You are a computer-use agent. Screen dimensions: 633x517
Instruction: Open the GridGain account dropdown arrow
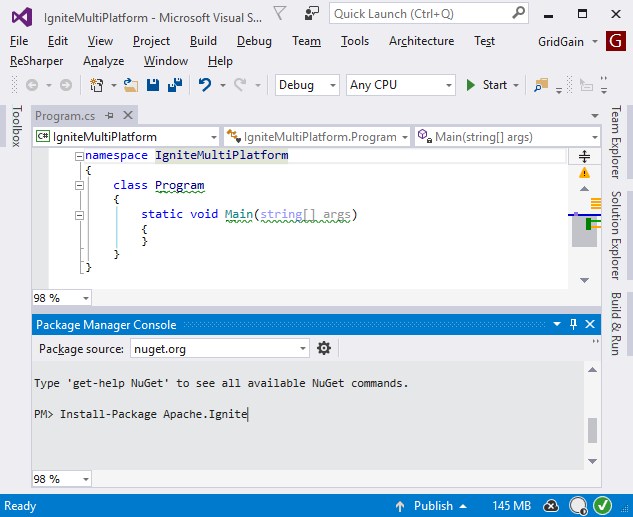coord(595,42)
